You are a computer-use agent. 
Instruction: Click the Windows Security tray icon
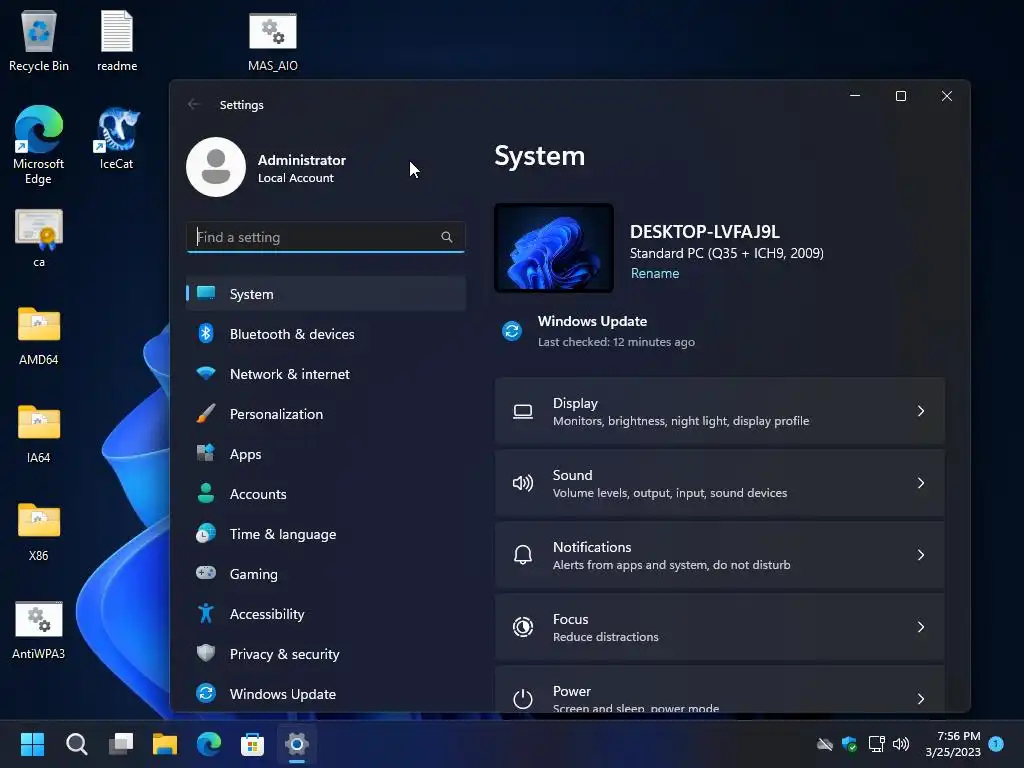[850, 744]
